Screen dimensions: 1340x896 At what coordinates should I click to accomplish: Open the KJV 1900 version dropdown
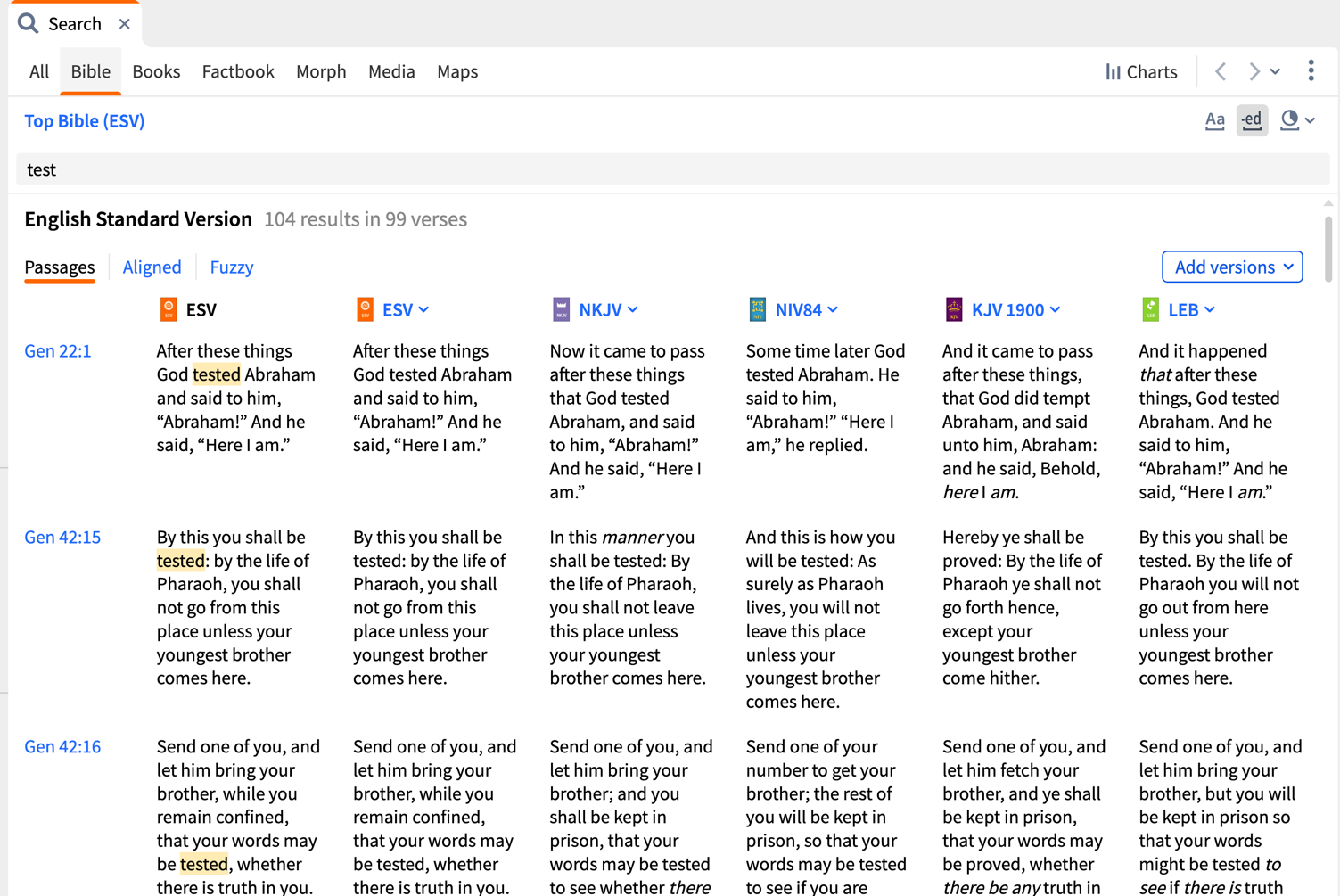click(1016, 309)
